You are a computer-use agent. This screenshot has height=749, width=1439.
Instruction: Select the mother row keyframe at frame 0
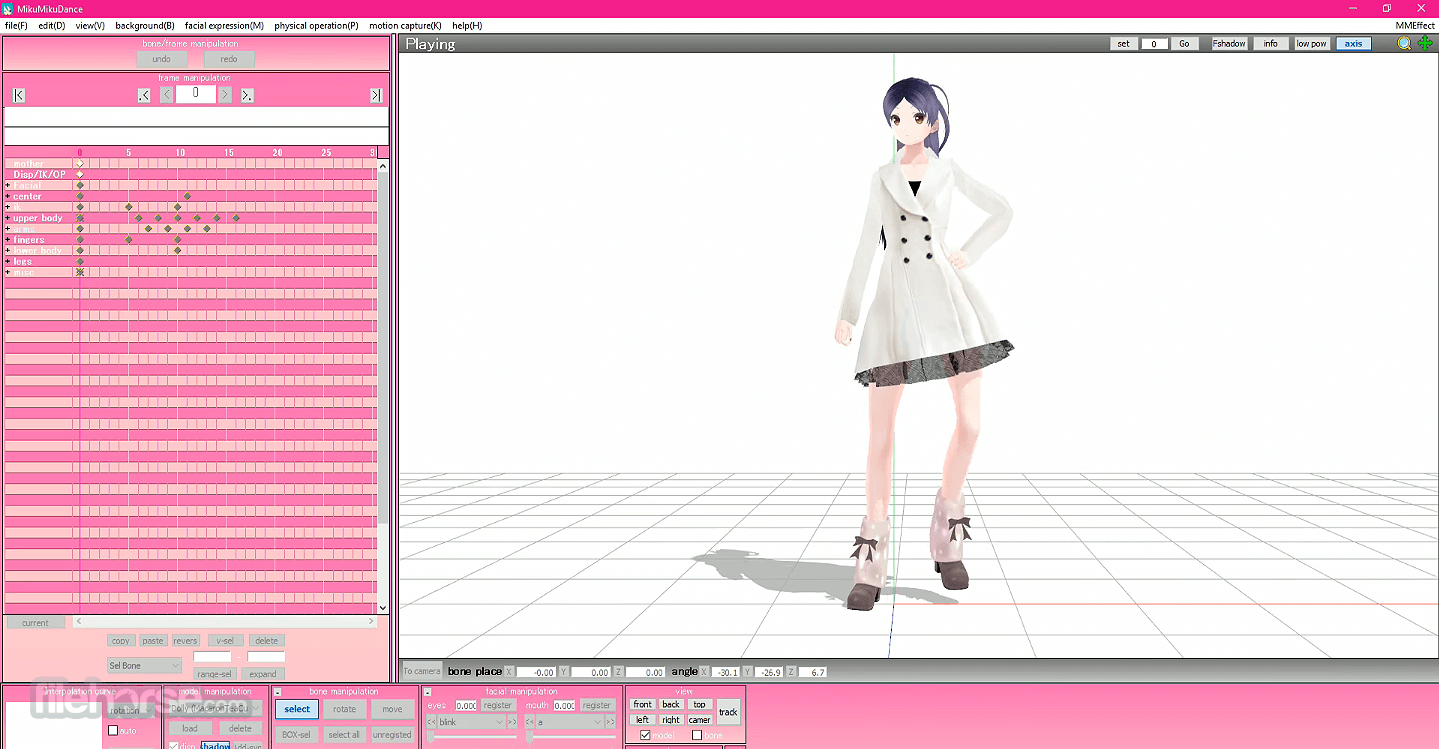[x=80, y=164]
